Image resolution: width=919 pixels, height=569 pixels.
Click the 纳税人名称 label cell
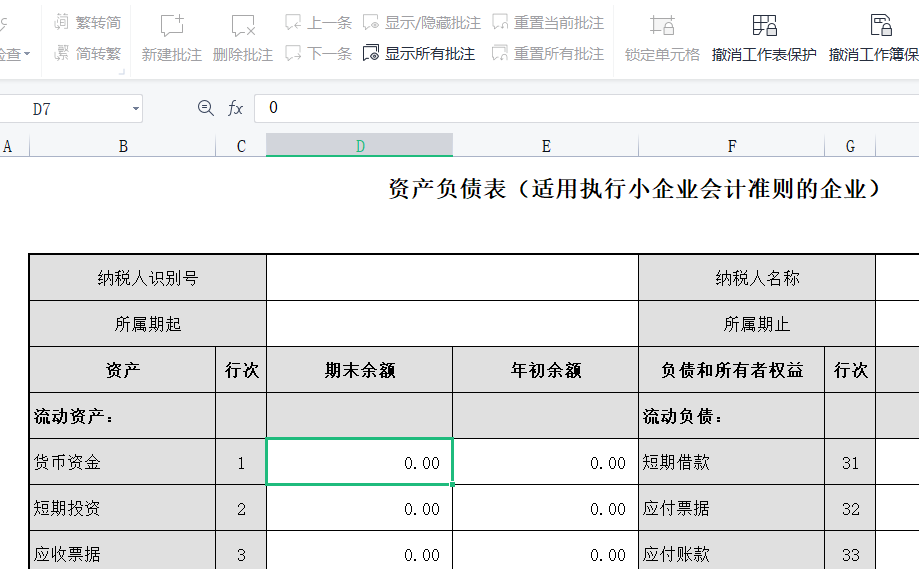[757, 278]
